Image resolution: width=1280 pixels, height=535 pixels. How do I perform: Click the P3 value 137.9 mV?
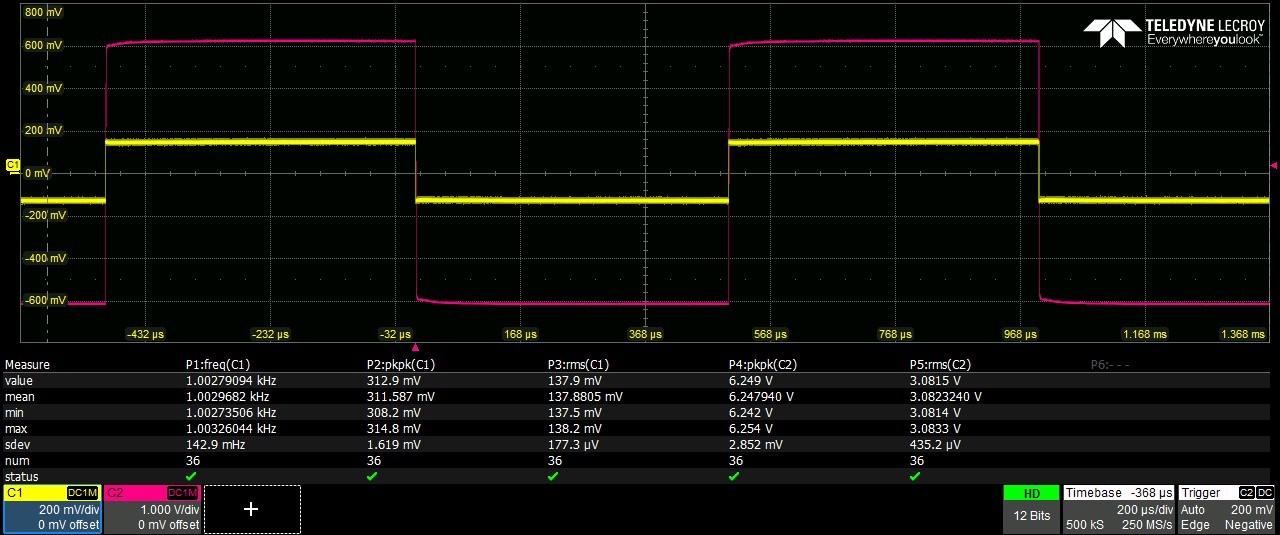(575, 381)
